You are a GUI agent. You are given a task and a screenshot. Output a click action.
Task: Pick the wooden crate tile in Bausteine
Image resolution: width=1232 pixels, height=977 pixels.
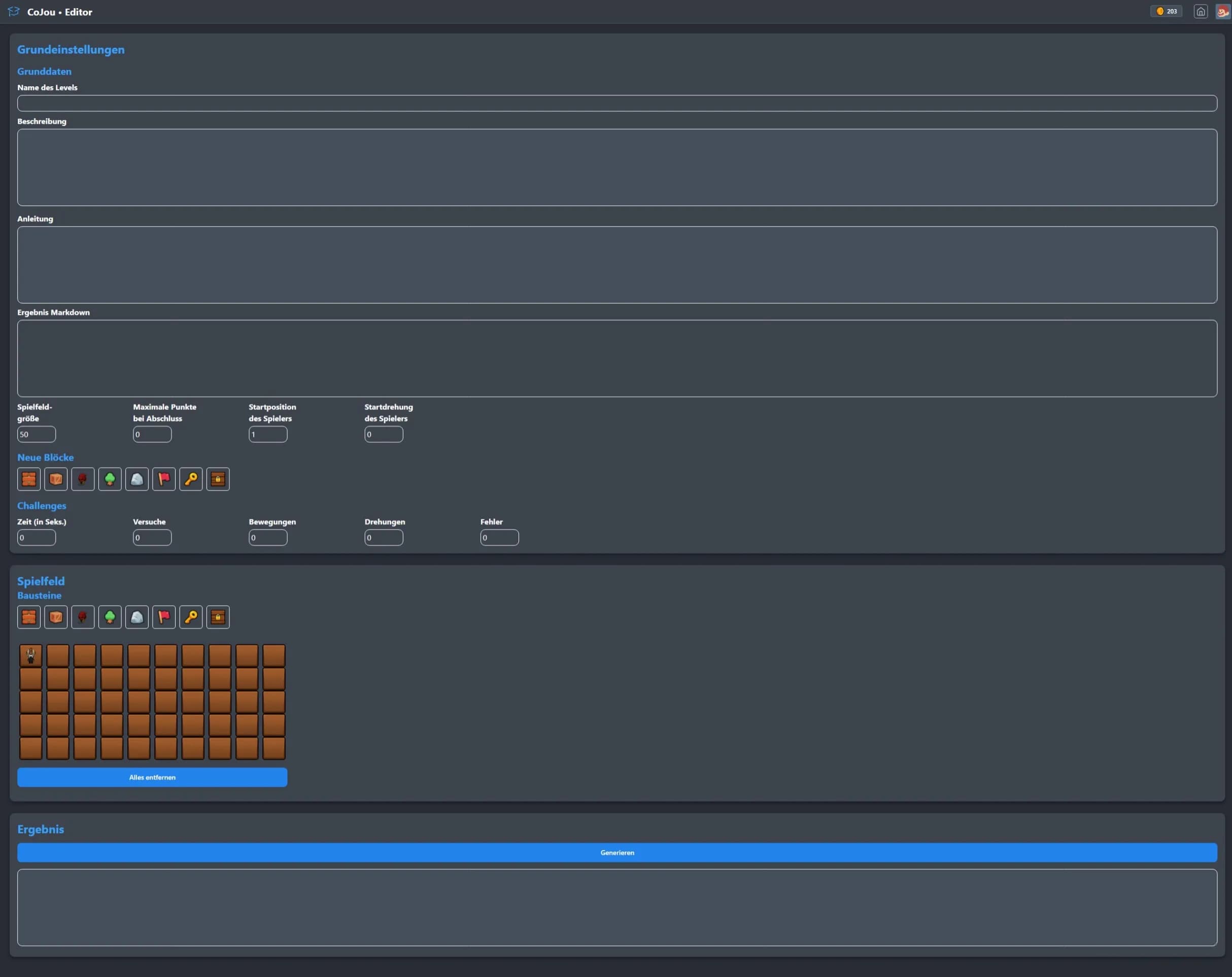56,617
